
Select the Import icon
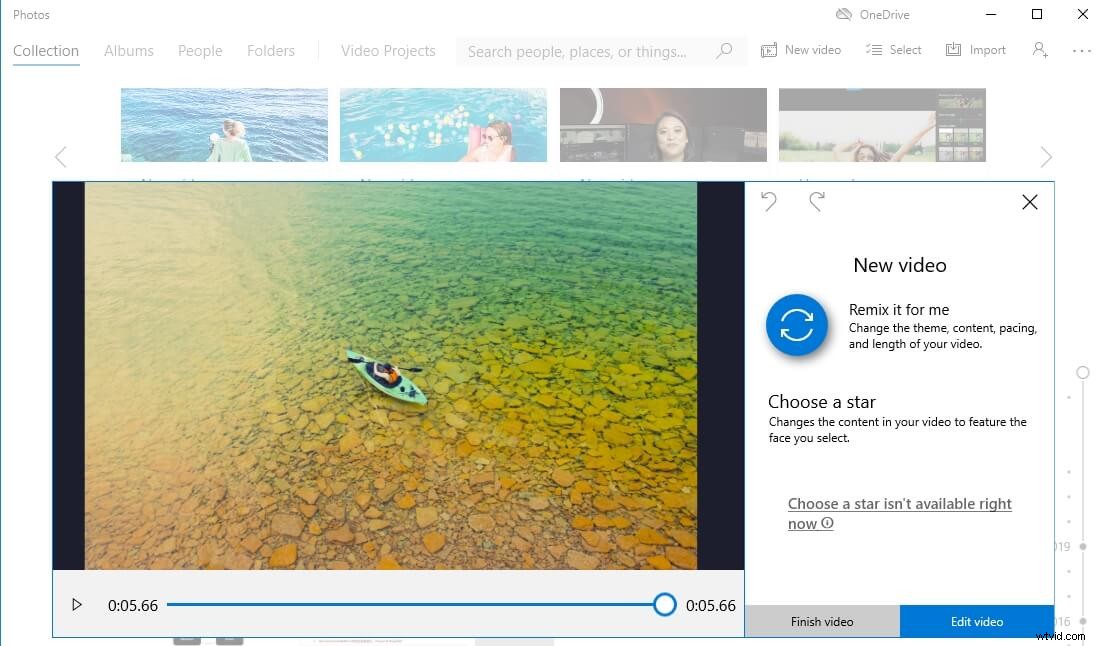(x=953, y=49)
